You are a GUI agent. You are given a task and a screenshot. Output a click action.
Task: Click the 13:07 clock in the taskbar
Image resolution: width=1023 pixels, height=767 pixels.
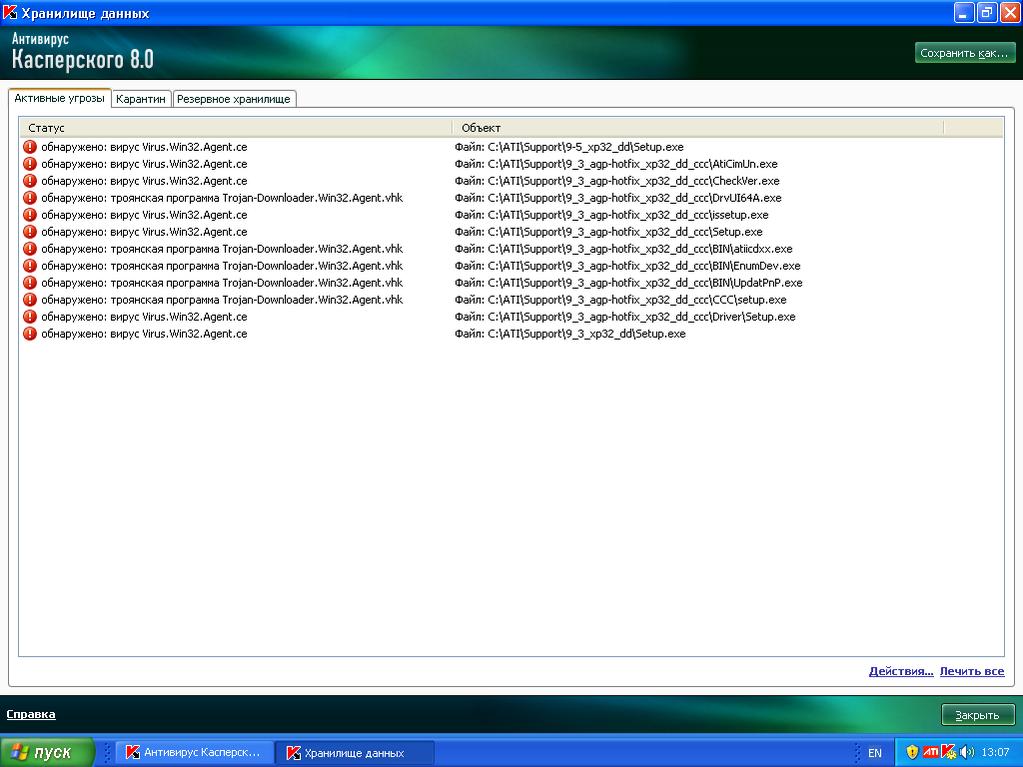[x=995, y=752]
